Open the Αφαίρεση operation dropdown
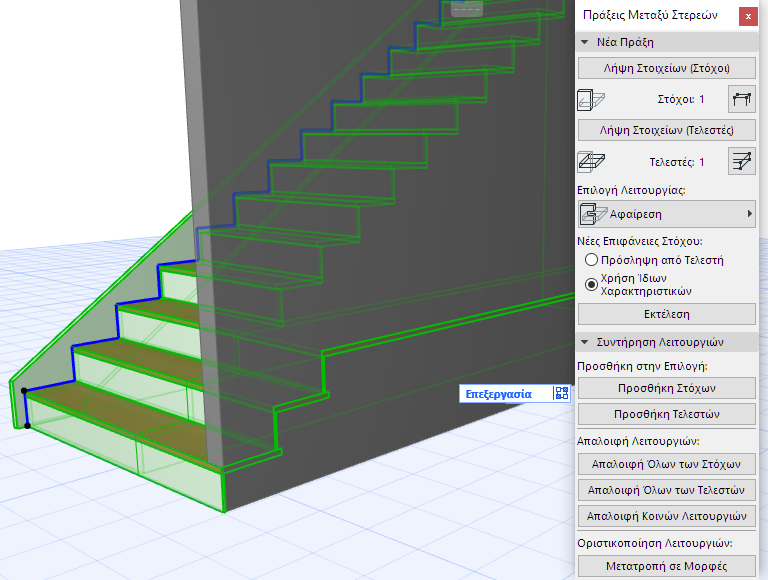The width and height of the screenshot is (768, 580). pyautogui.click(x=667, y=214)
